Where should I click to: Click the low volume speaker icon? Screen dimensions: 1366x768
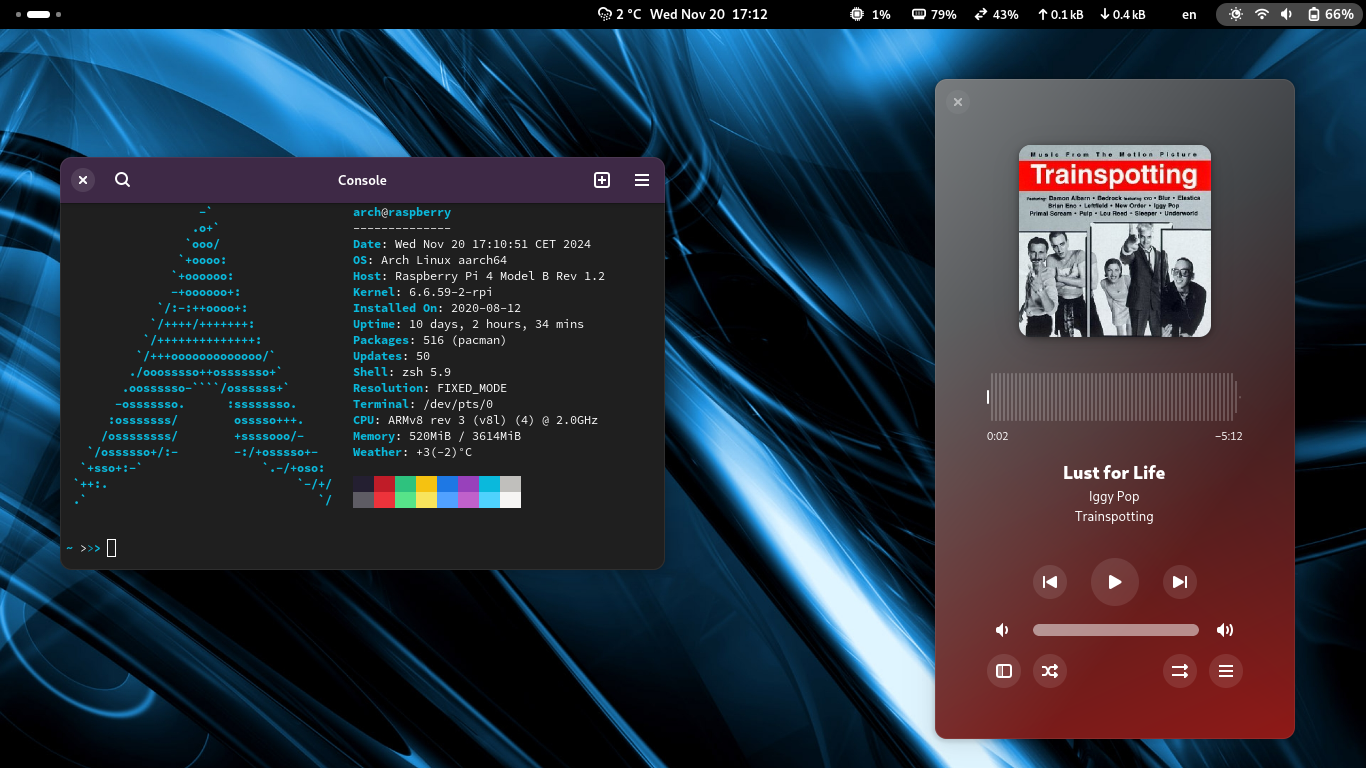pos(1002,630)
